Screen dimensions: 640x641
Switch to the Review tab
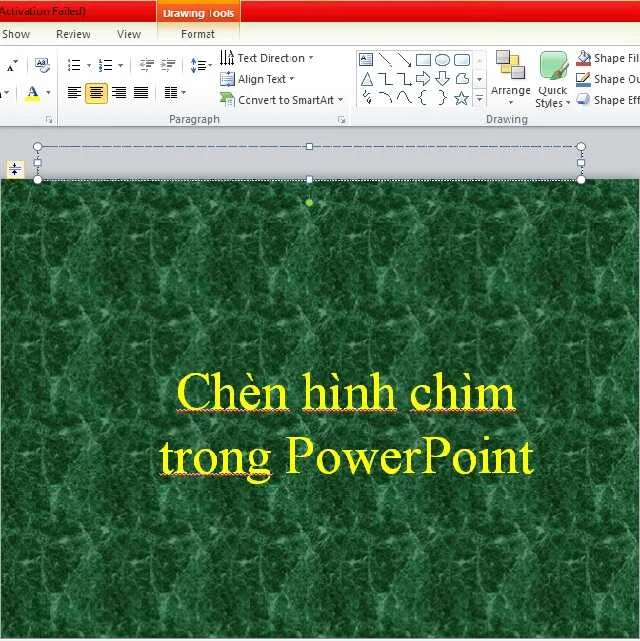(73, 34)
